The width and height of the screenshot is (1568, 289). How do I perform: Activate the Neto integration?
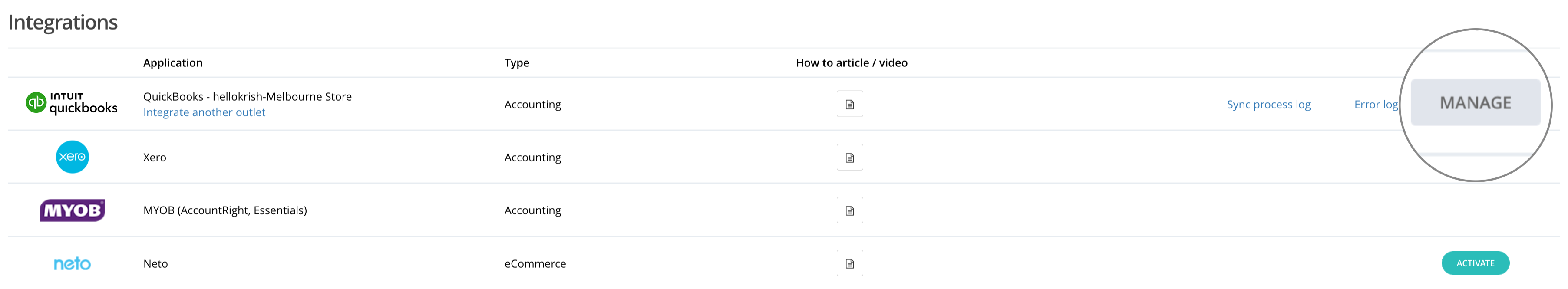1476,263
